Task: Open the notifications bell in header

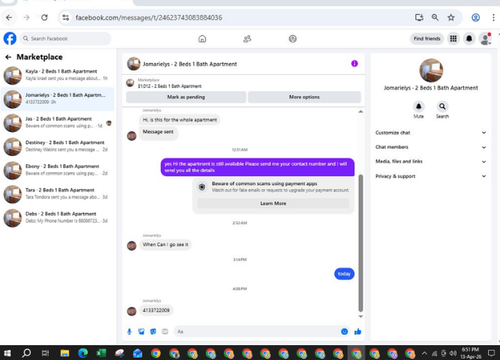Action: 469,39
